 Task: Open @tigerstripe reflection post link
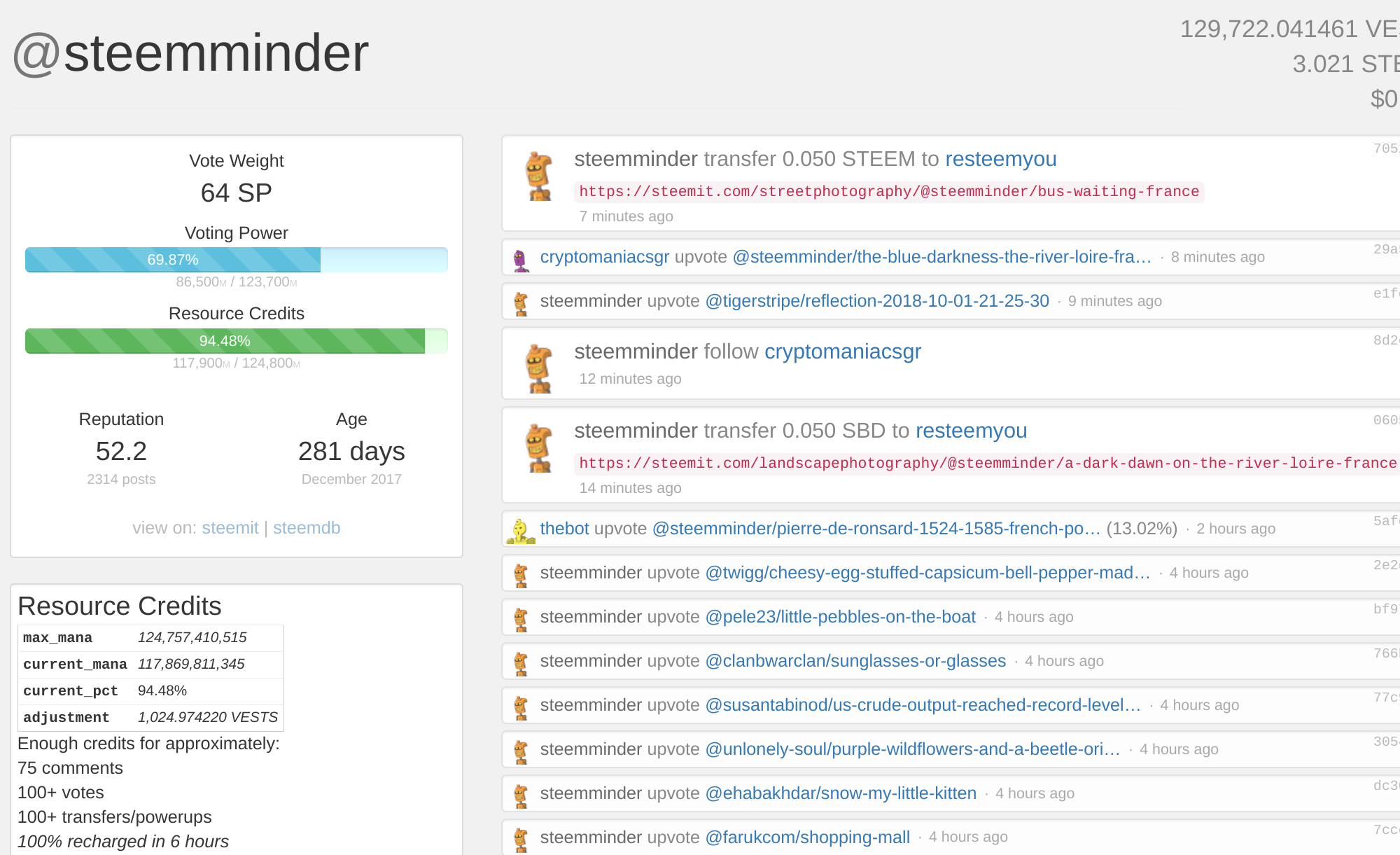pyautogui.click(x=877, y=301)
